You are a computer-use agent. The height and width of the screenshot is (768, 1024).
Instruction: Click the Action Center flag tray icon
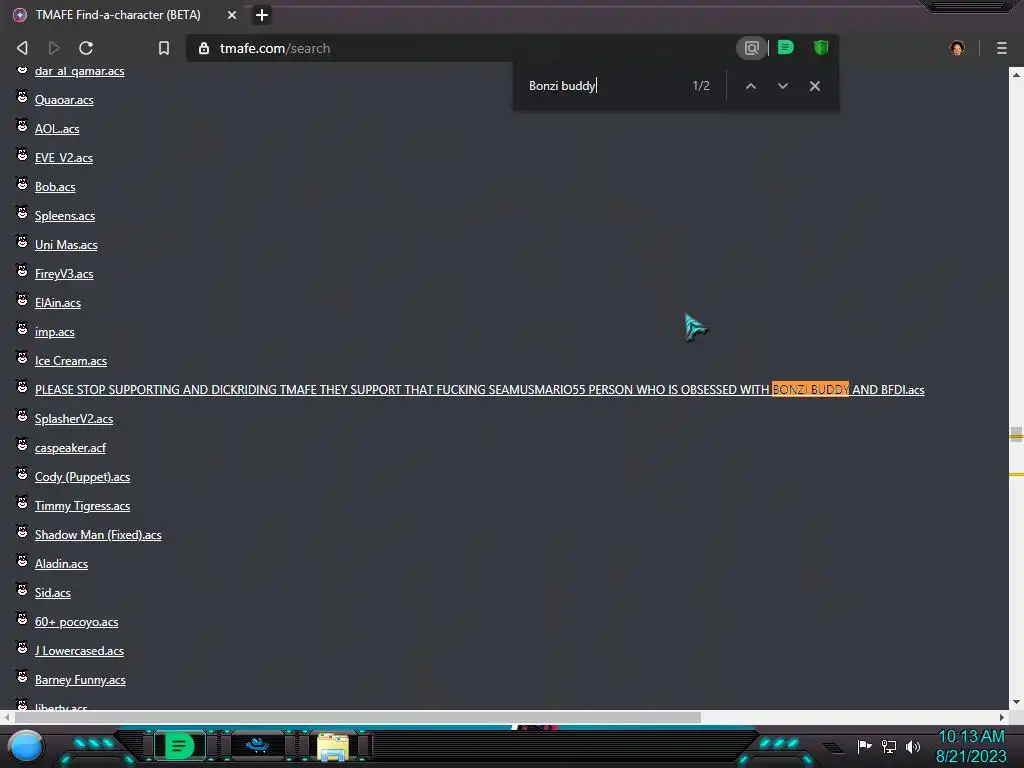click(x=865, y=746)
